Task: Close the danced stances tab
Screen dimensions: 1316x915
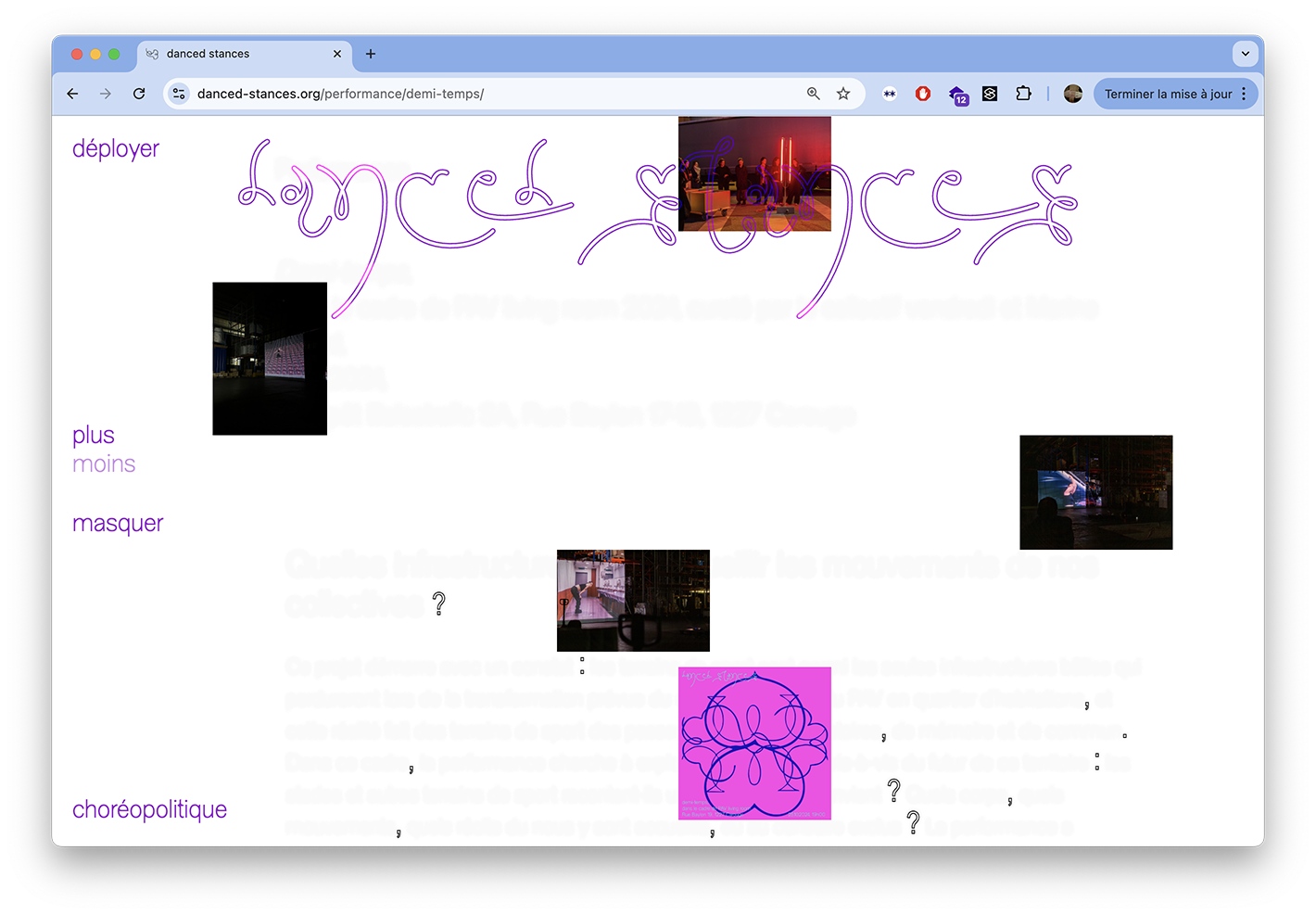Action: (337, 54)
